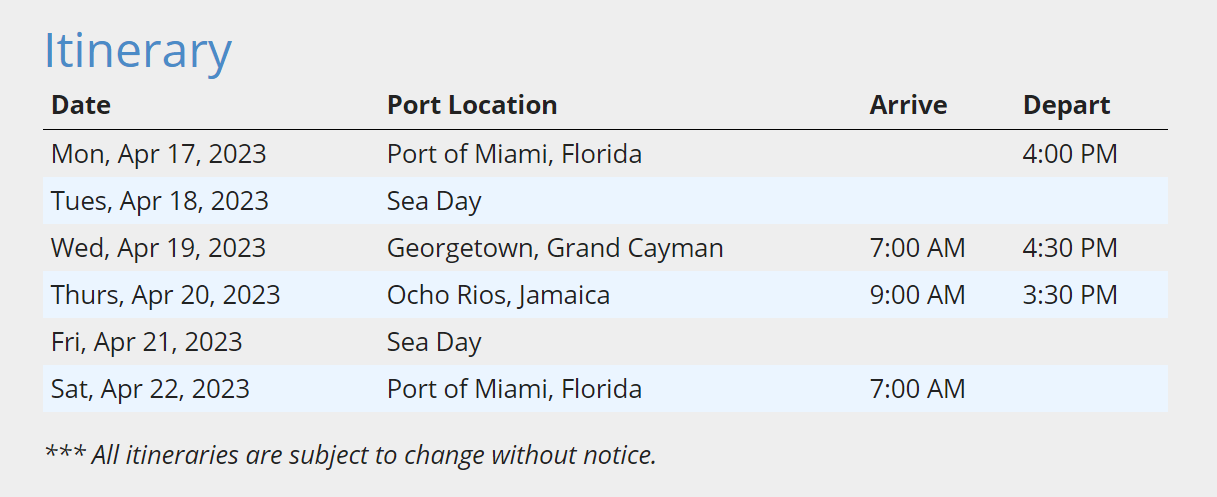1217x497 pixels.
Task: Click the 3:30 PM departure time
Action: [1070, 295]
